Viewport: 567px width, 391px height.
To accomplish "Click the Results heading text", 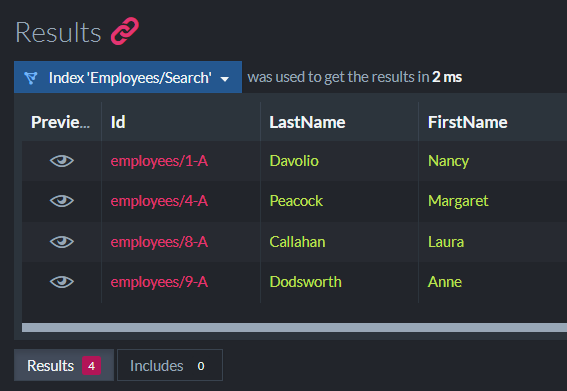I will pyautogui.click(x=58, y=33).
